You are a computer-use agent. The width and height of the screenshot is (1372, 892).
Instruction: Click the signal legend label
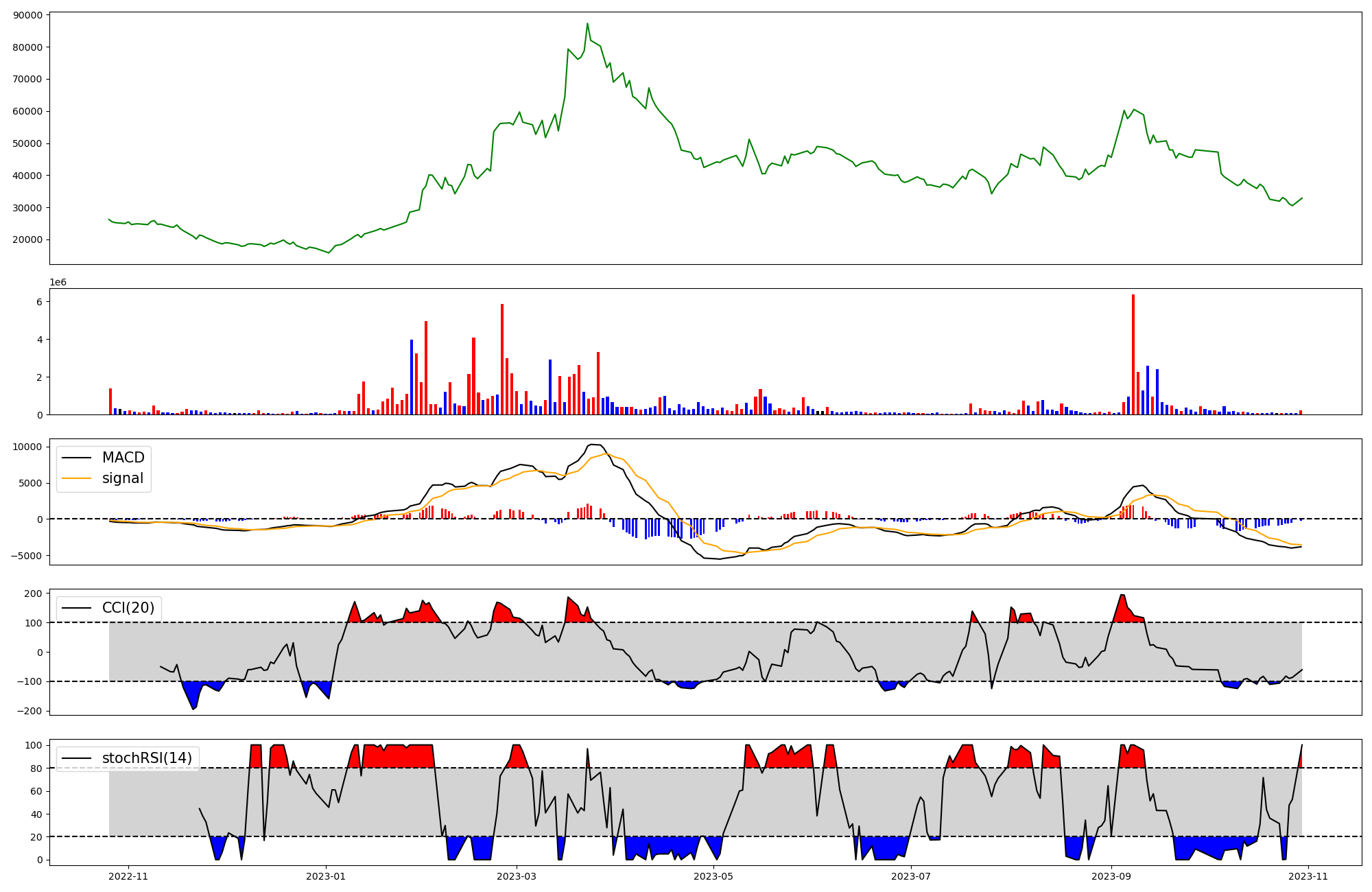point(123,478)
